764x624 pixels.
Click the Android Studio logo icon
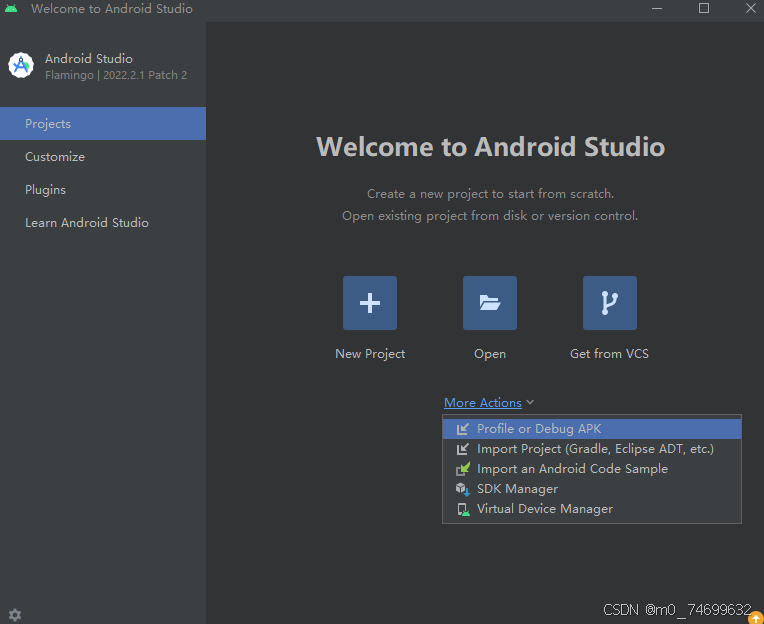21,65
